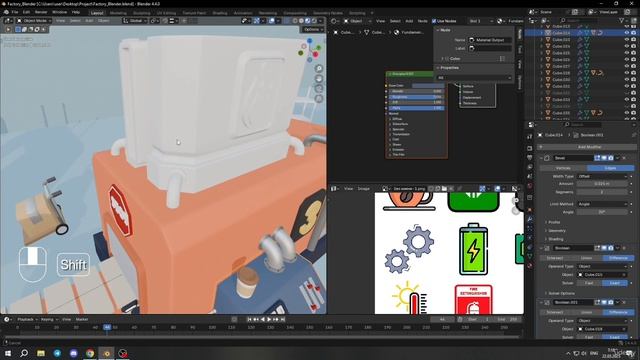Viewport: 640px width, 360px height.
Task: Switch to the Layout workspace tab
Action: click(97, 13)
